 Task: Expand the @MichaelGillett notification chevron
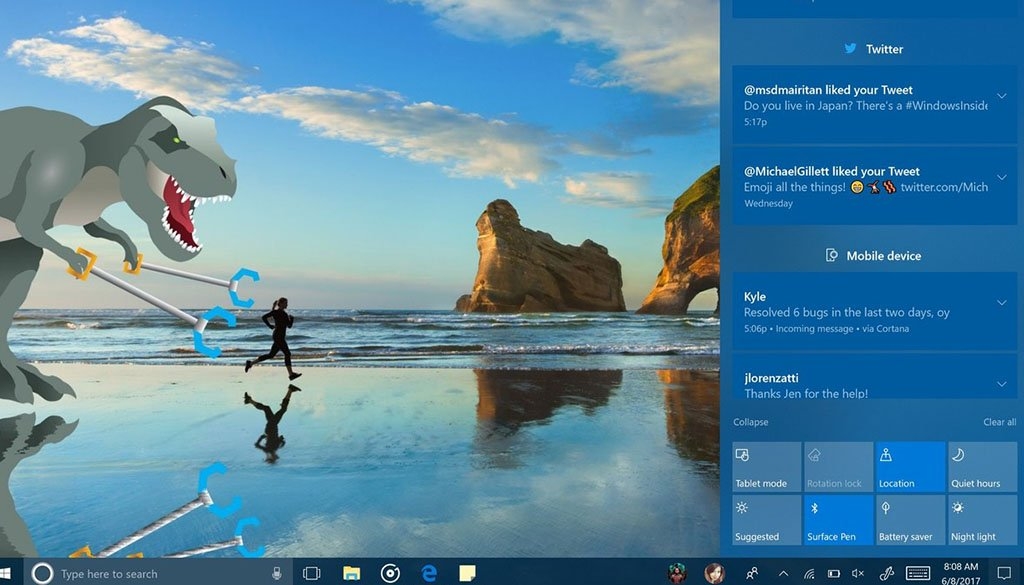[1001, 178]
